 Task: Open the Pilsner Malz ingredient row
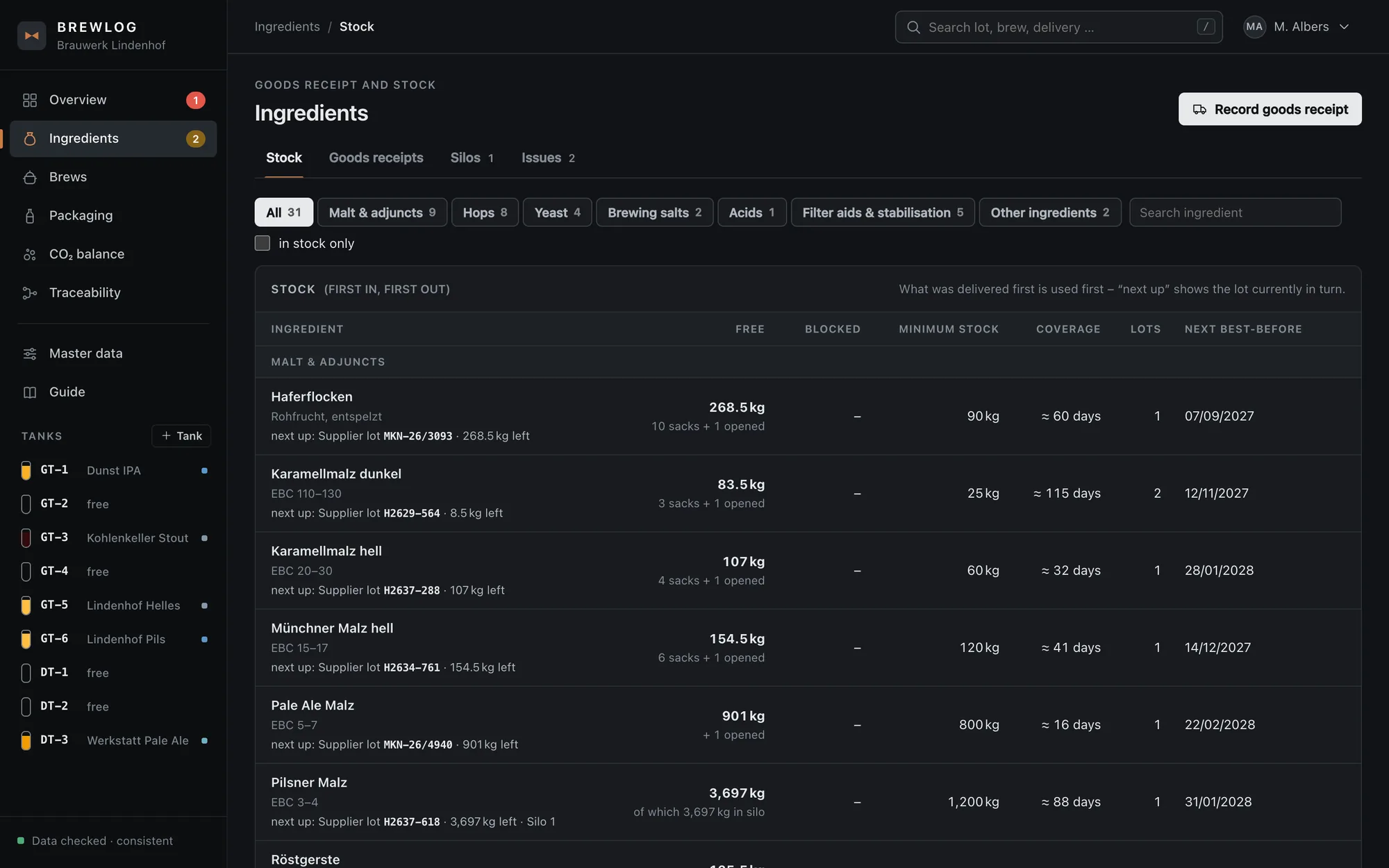pos(808,802)
